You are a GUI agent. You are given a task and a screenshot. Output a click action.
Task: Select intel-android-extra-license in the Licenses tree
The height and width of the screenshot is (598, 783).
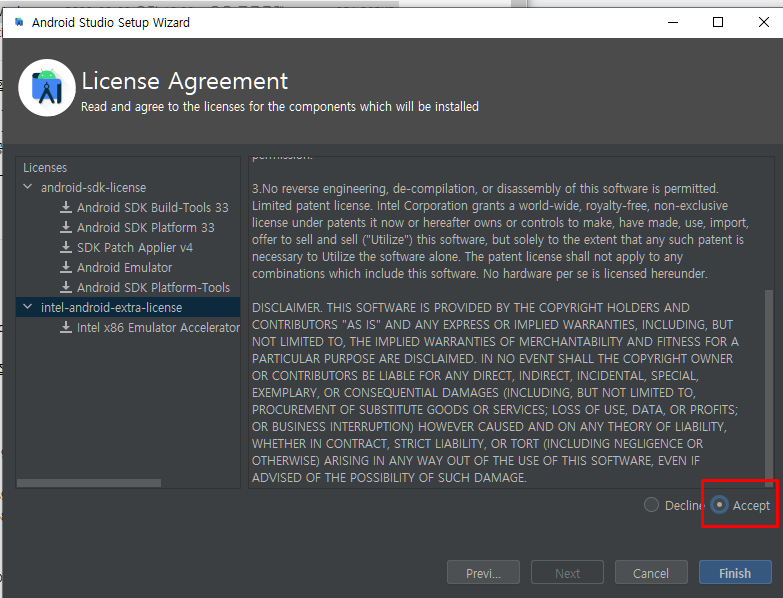click(111, 307)
